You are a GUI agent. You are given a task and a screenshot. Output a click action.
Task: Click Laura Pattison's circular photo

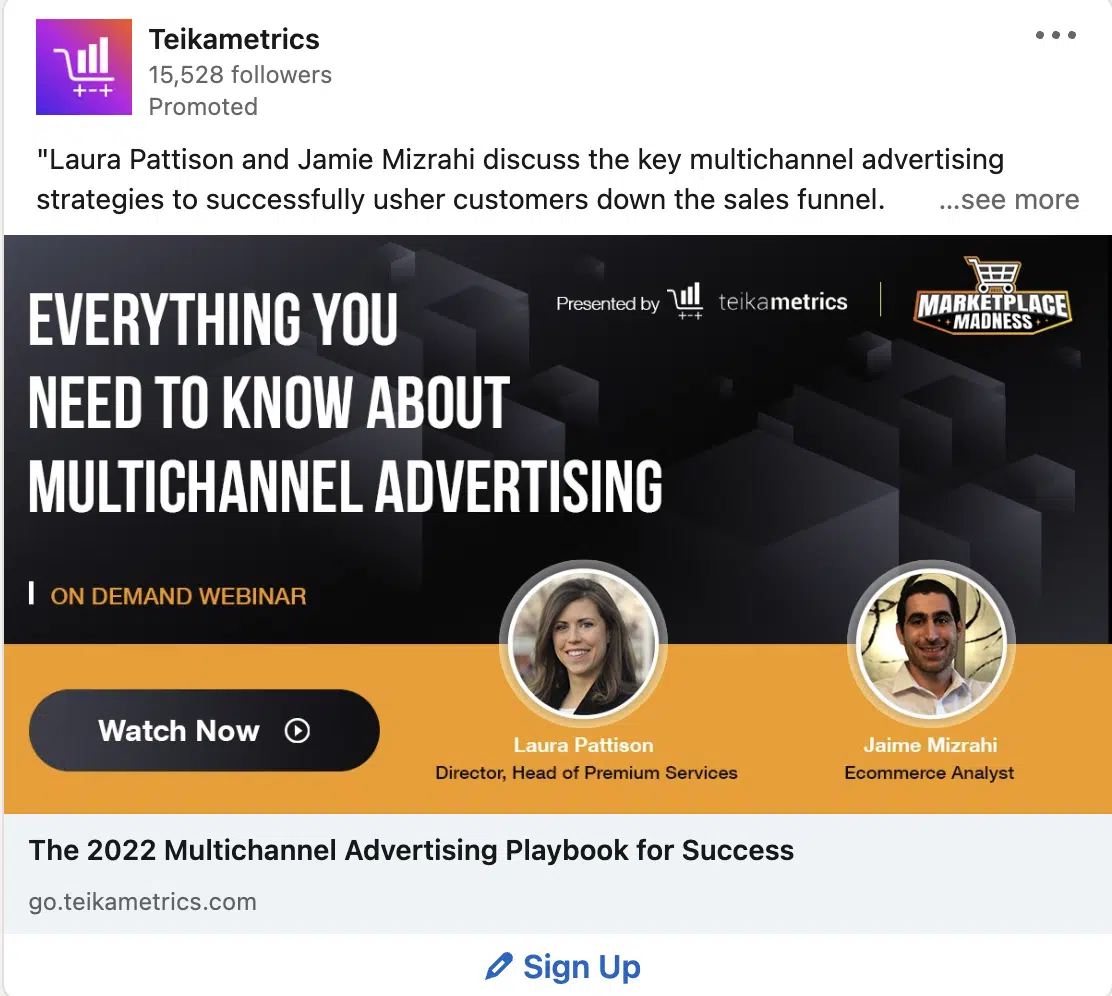[x=584, y=642]
